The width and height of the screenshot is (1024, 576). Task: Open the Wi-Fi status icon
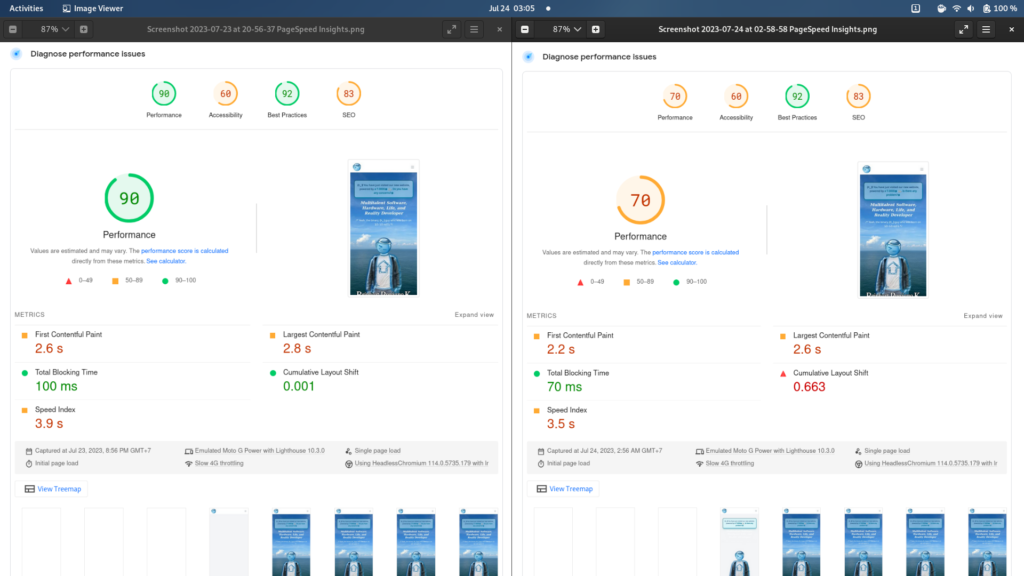[956, 8]
